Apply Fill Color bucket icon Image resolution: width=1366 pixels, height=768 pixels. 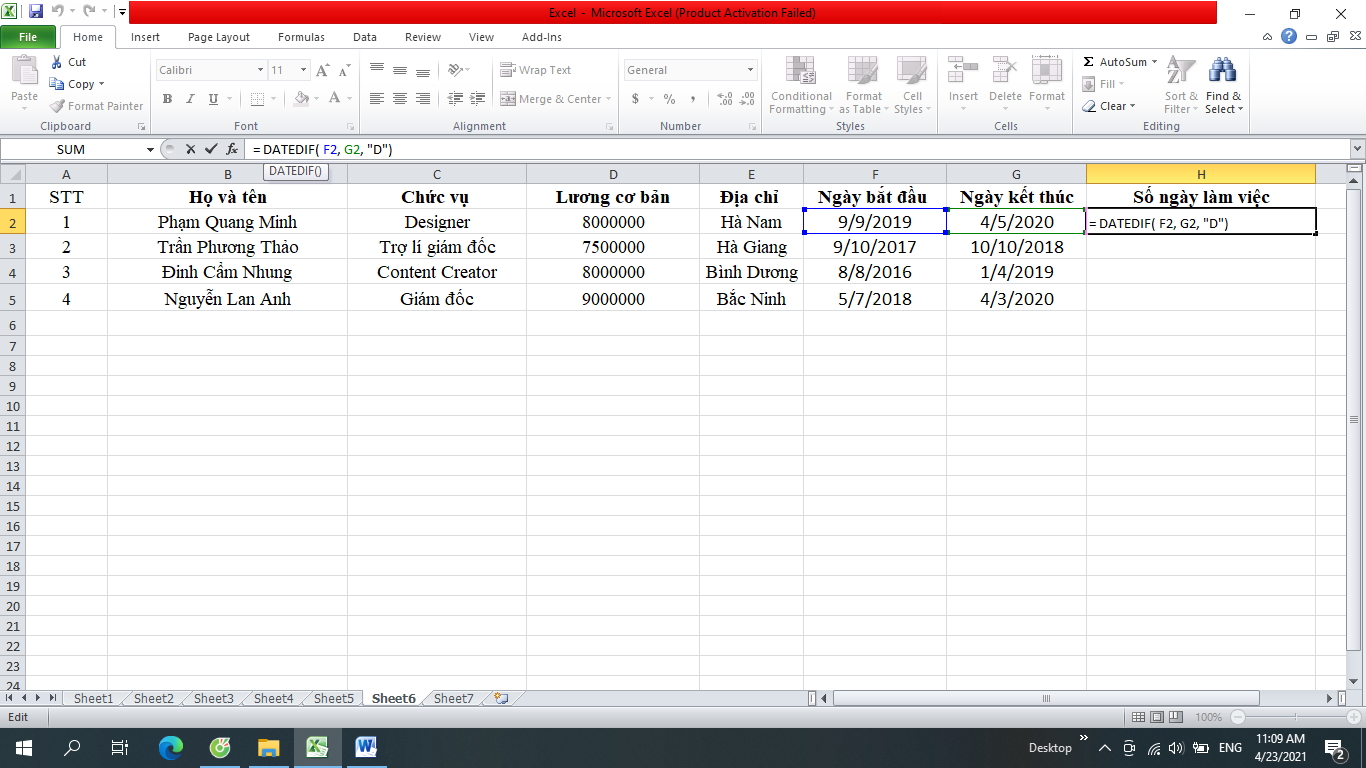(301, 99)
